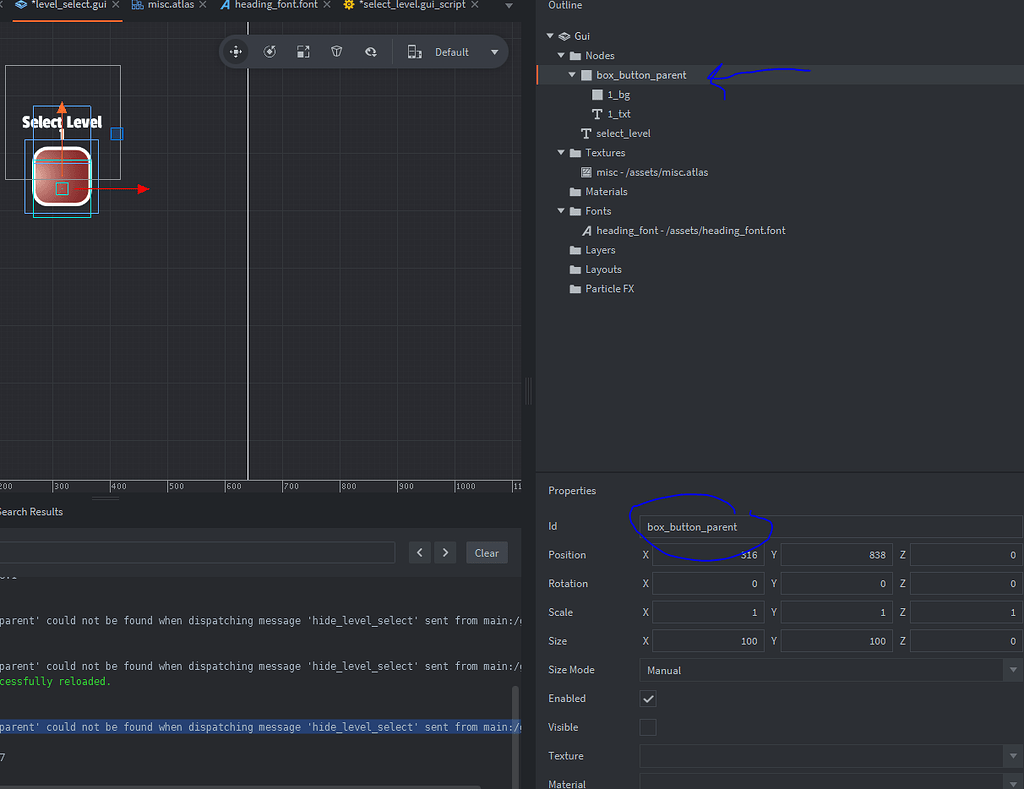
Task: Collapse the box_button_parent node
Action: coord(571,74)
